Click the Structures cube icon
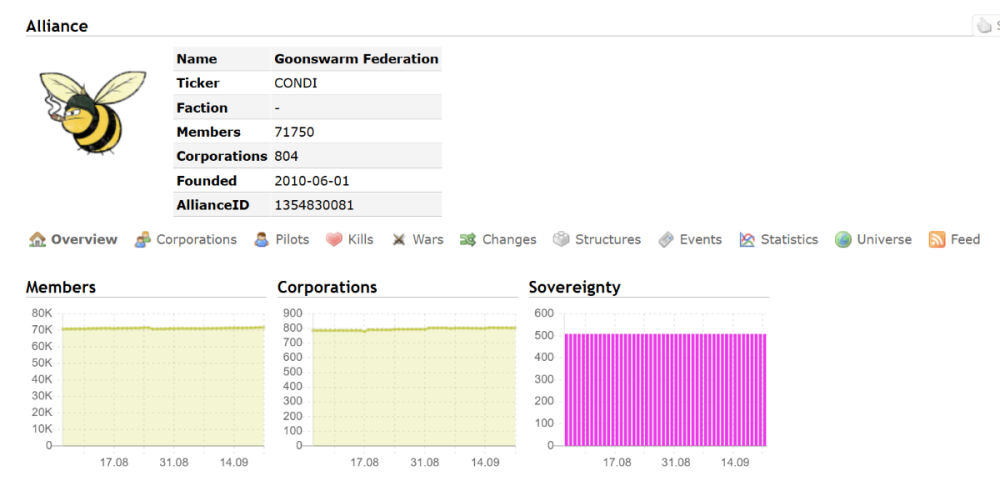 click(561, 240)
